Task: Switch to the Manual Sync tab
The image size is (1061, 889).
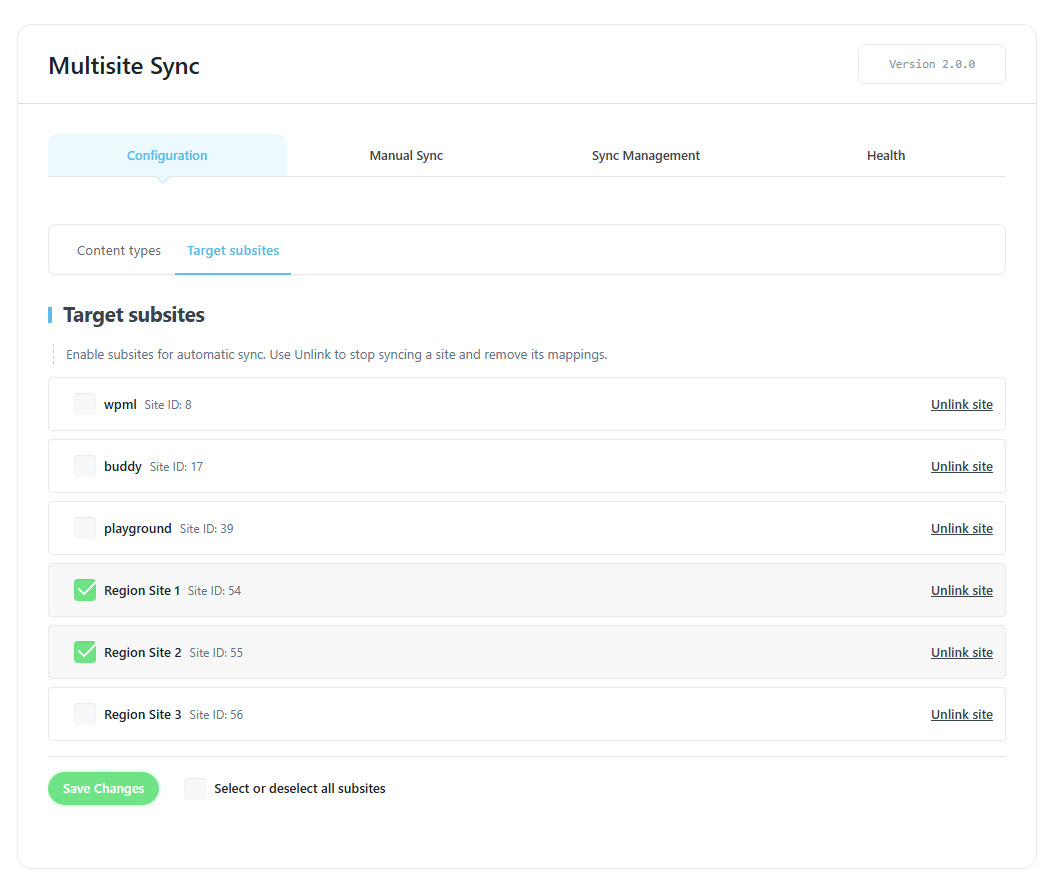Action: (406, 156)
